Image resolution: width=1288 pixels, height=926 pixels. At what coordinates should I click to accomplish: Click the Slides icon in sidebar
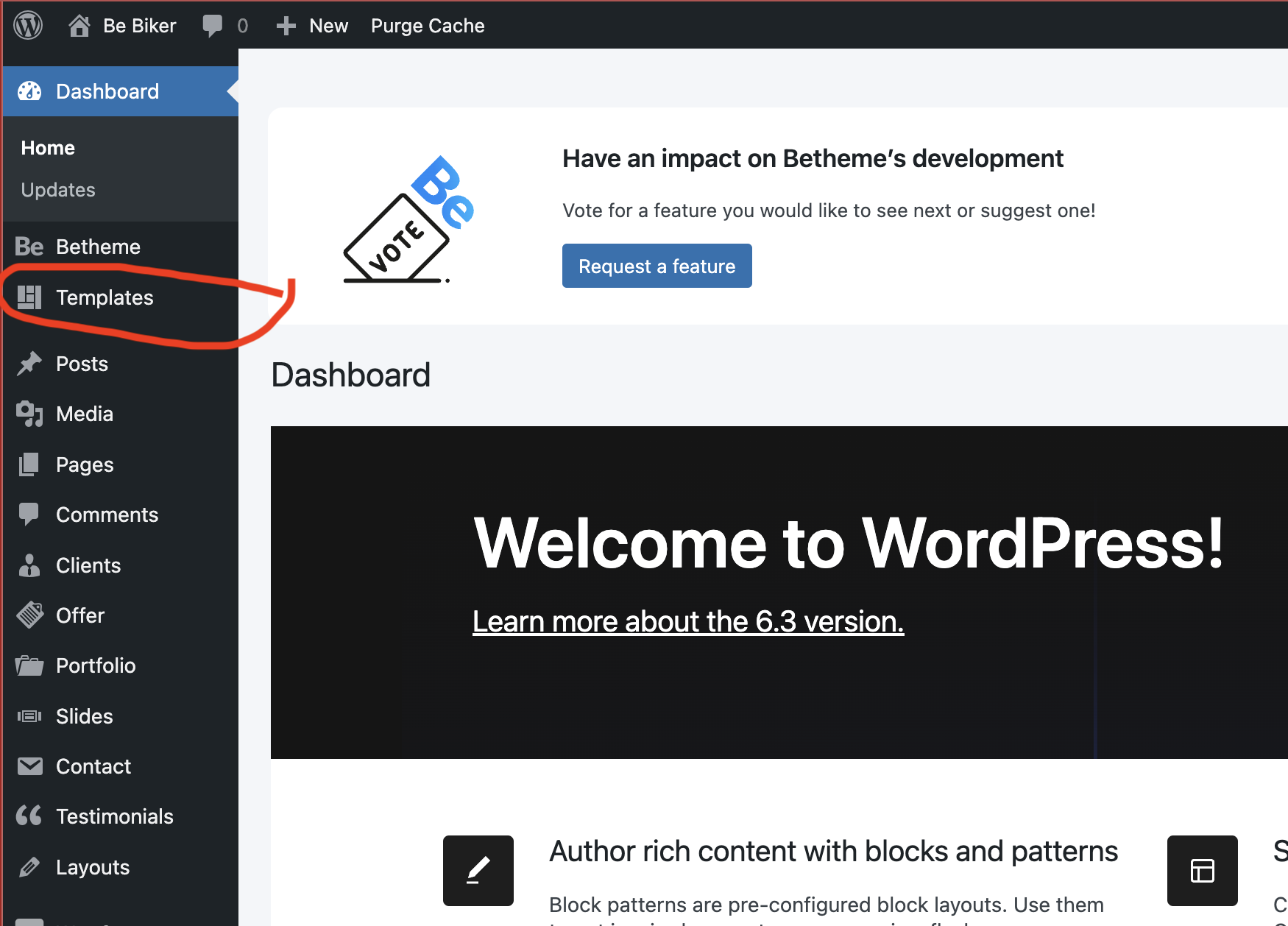29,716
